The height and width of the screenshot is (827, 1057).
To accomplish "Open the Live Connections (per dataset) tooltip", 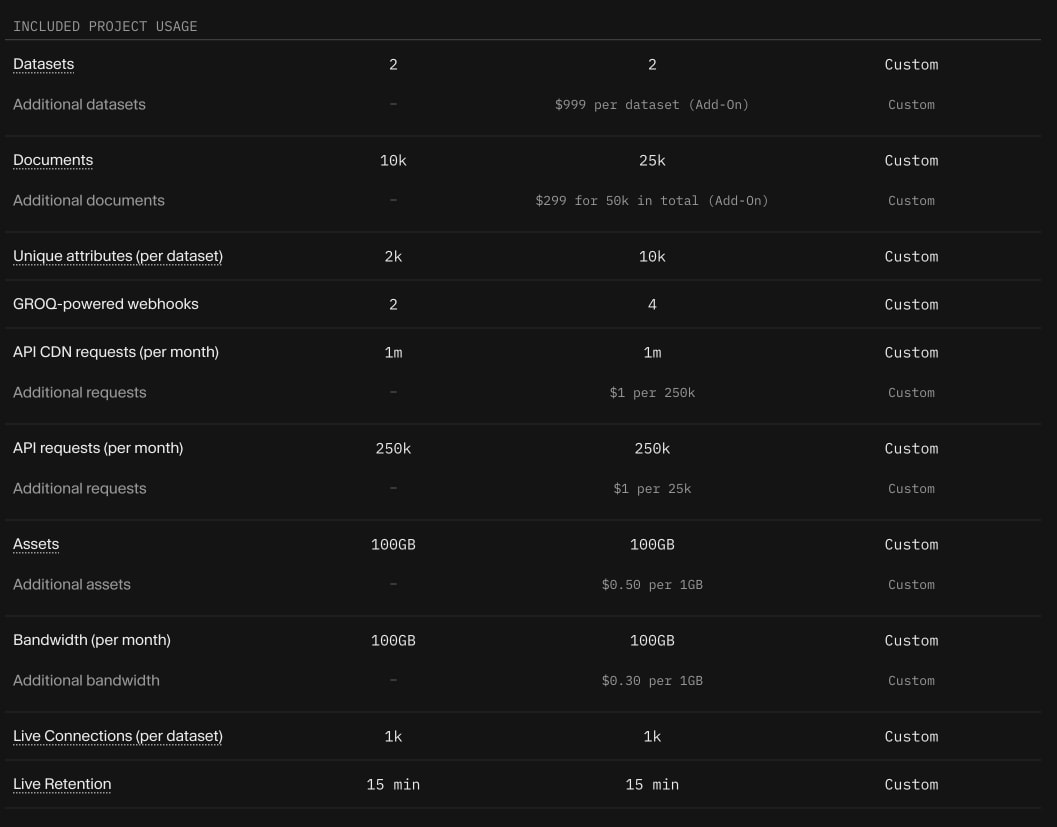I will click(117, 736).
